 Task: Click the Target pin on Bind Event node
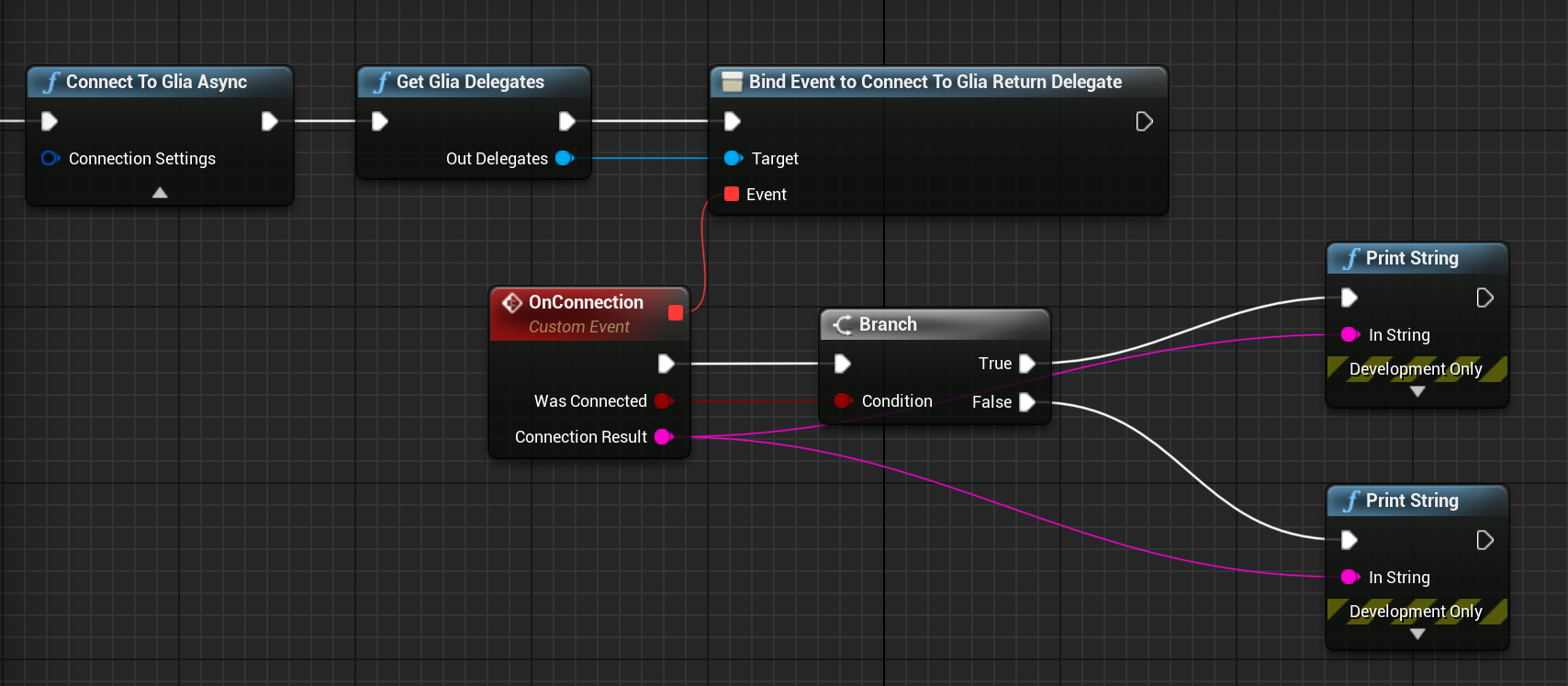(x=733, y=159)
